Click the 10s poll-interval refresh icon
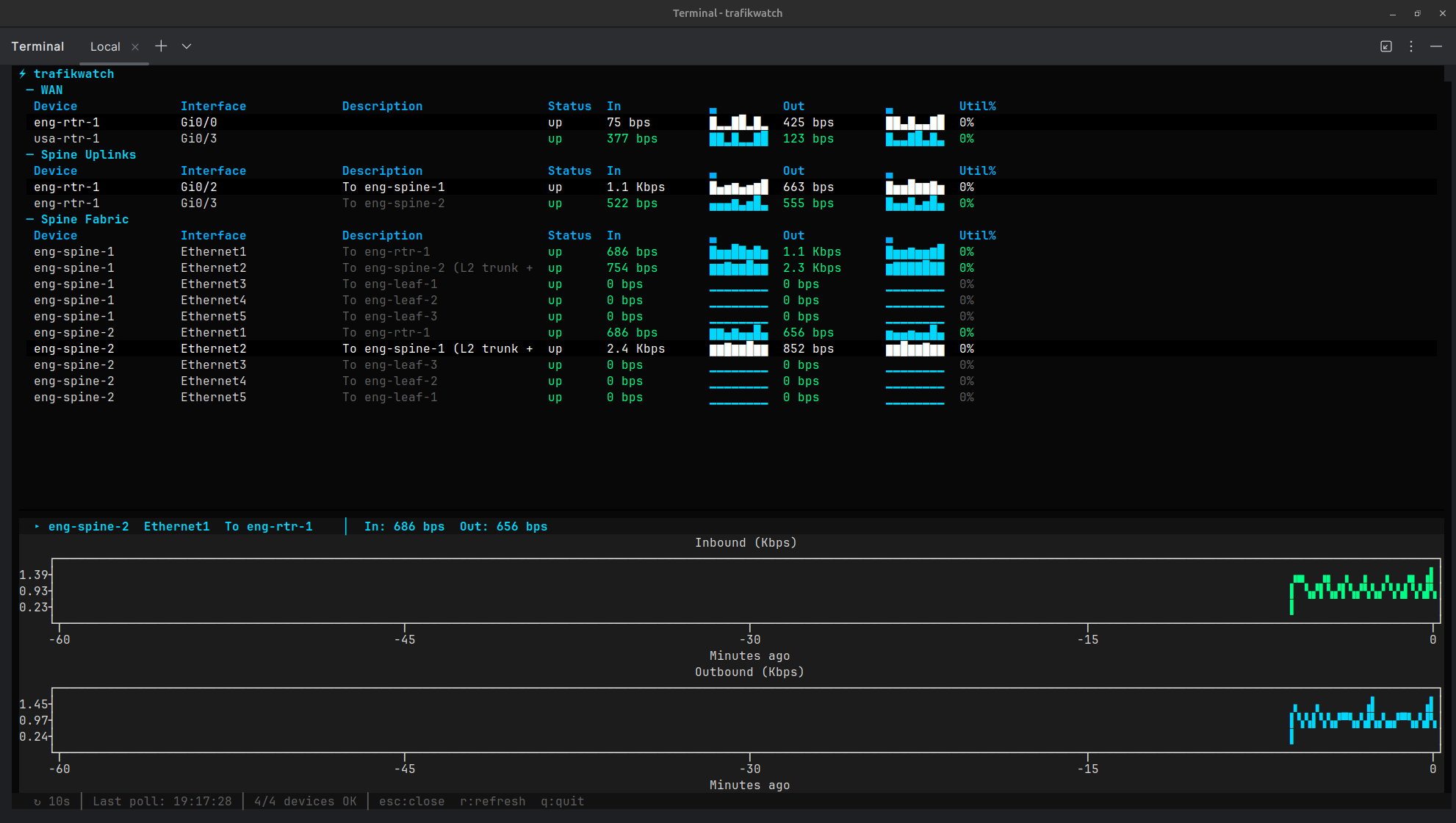 (x=37, y=801)
